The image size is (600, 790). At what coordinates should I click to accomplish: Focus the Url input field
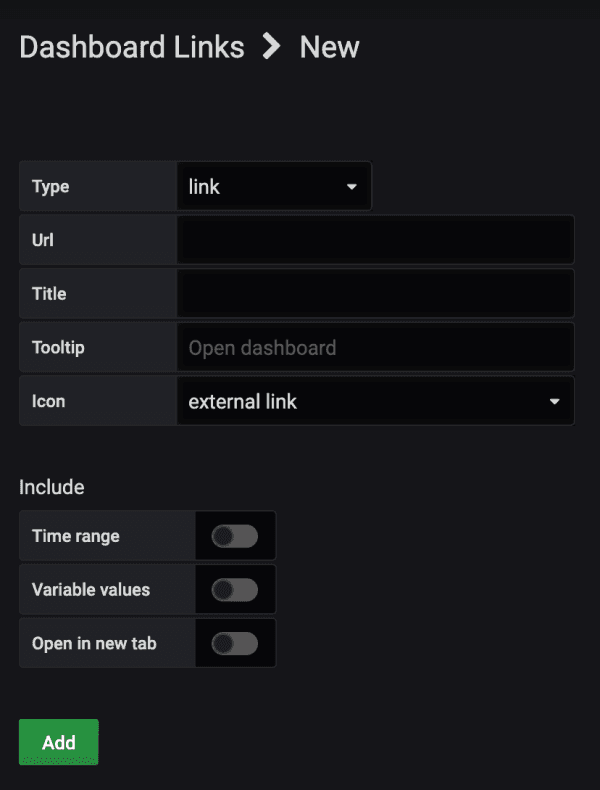pyautogui.click(x=375, y=241)
